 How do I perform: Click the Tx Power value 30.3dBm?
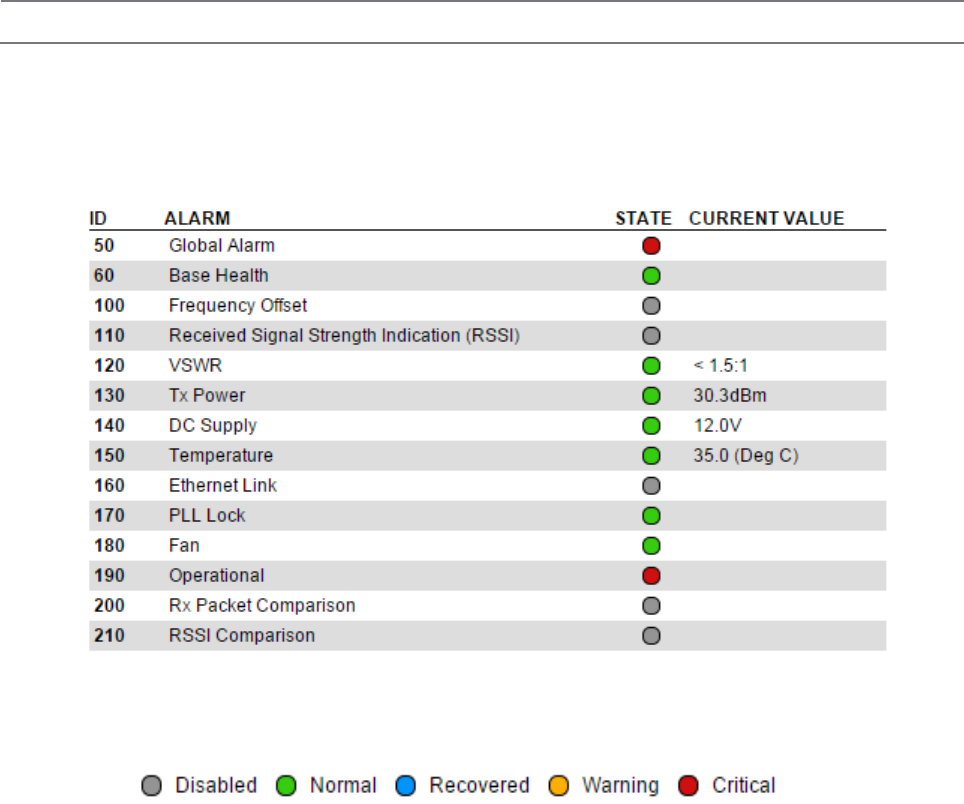(730, 396)
